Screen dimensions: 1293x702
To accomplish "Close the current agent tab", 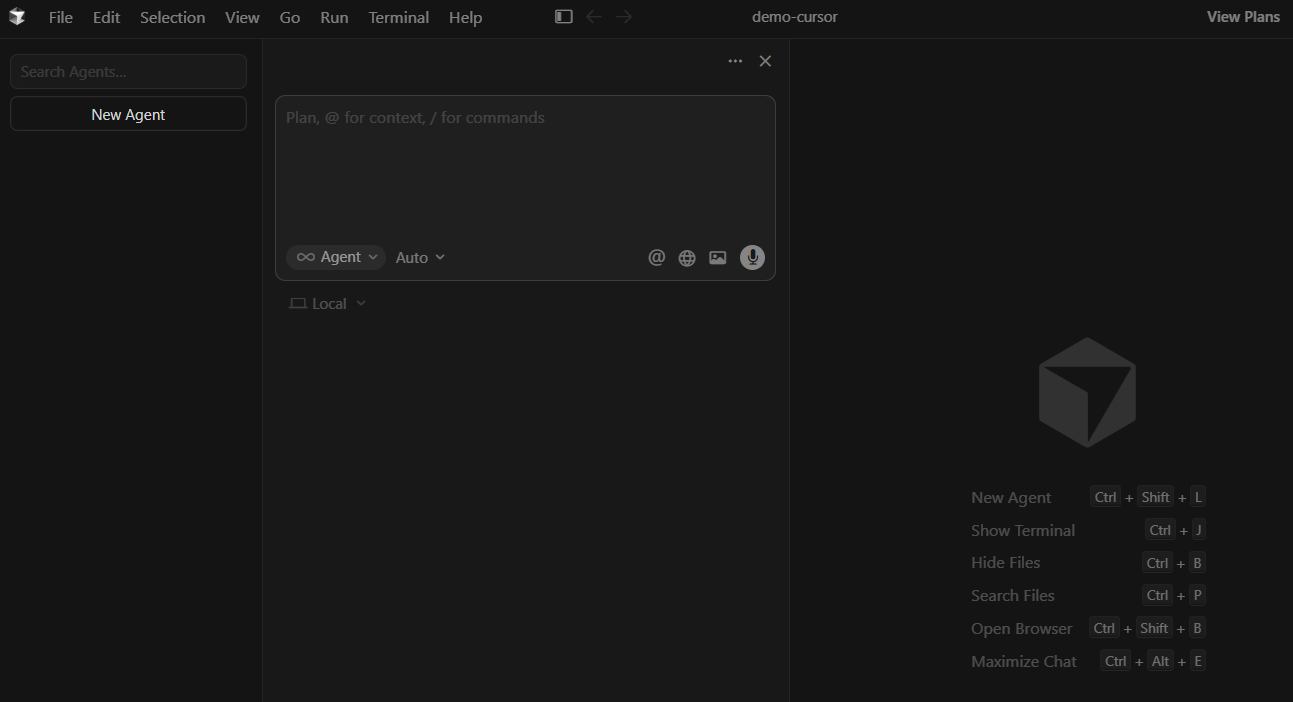I will 765,61.
